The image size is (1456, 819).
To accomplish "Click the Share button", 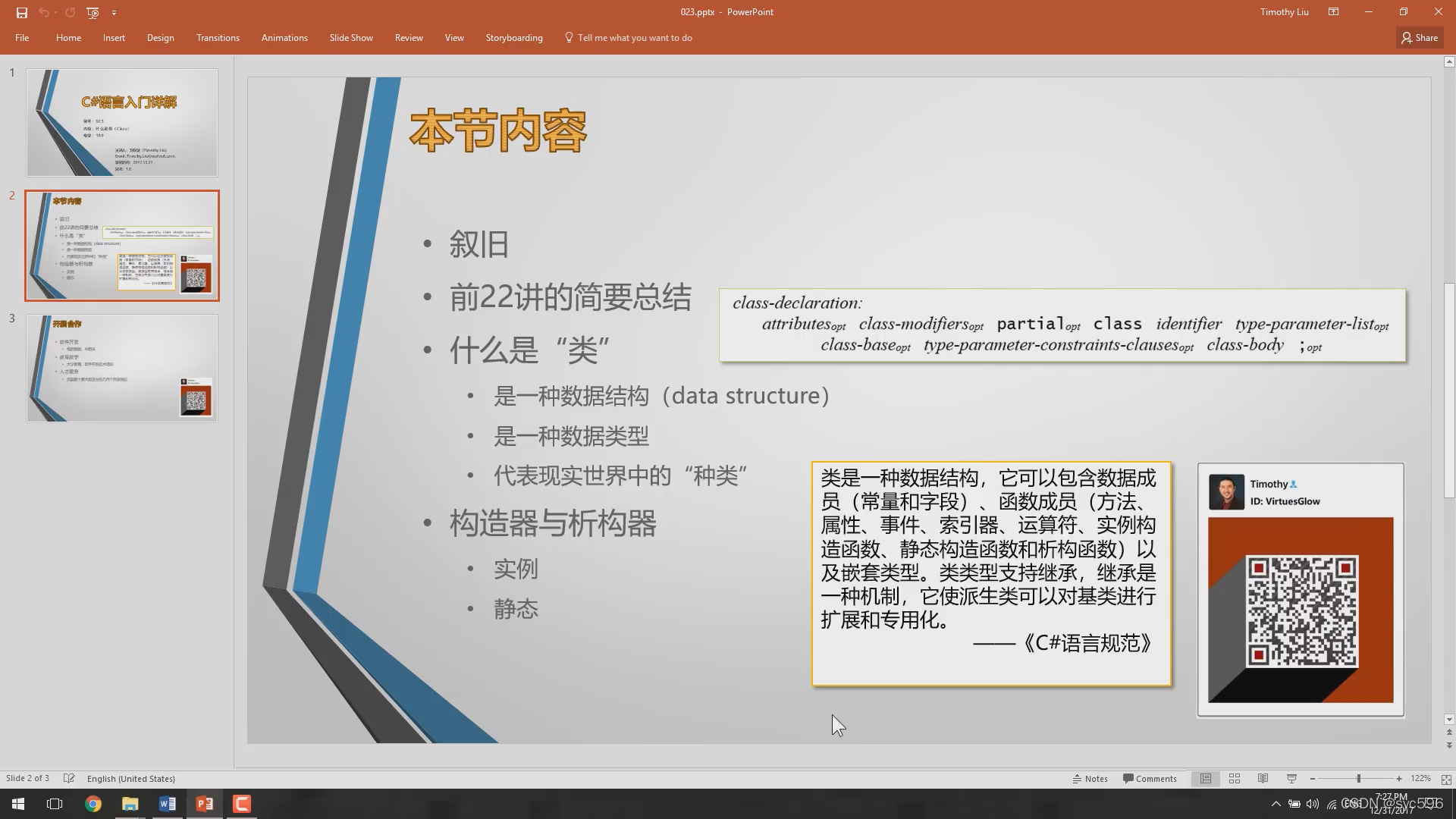I will pyautogui.click(x=1420, y=38).
